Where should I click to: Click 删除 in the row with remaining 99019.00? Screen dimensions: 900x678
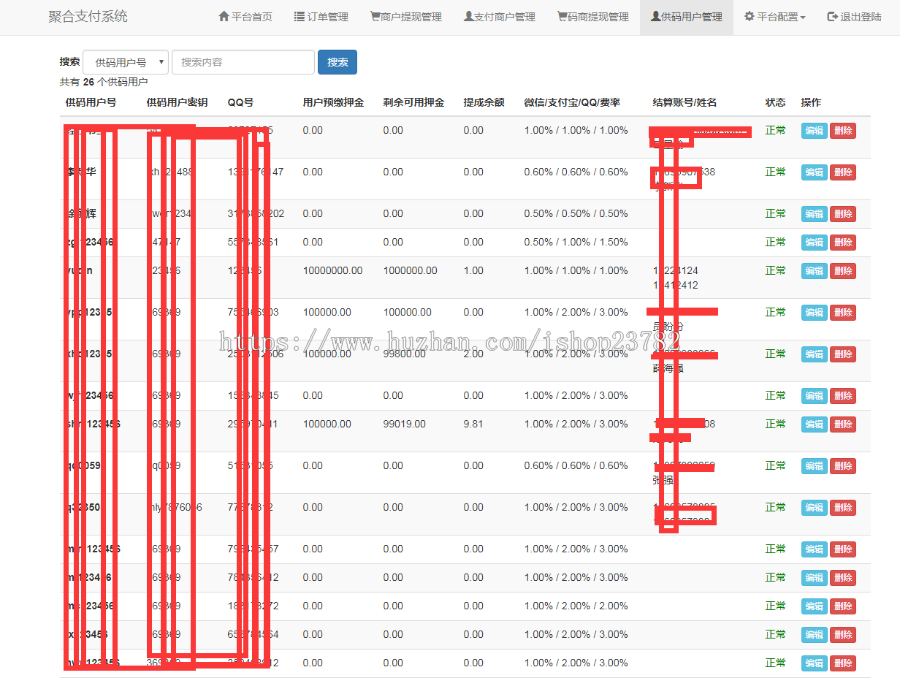click(x=843, y=424)
